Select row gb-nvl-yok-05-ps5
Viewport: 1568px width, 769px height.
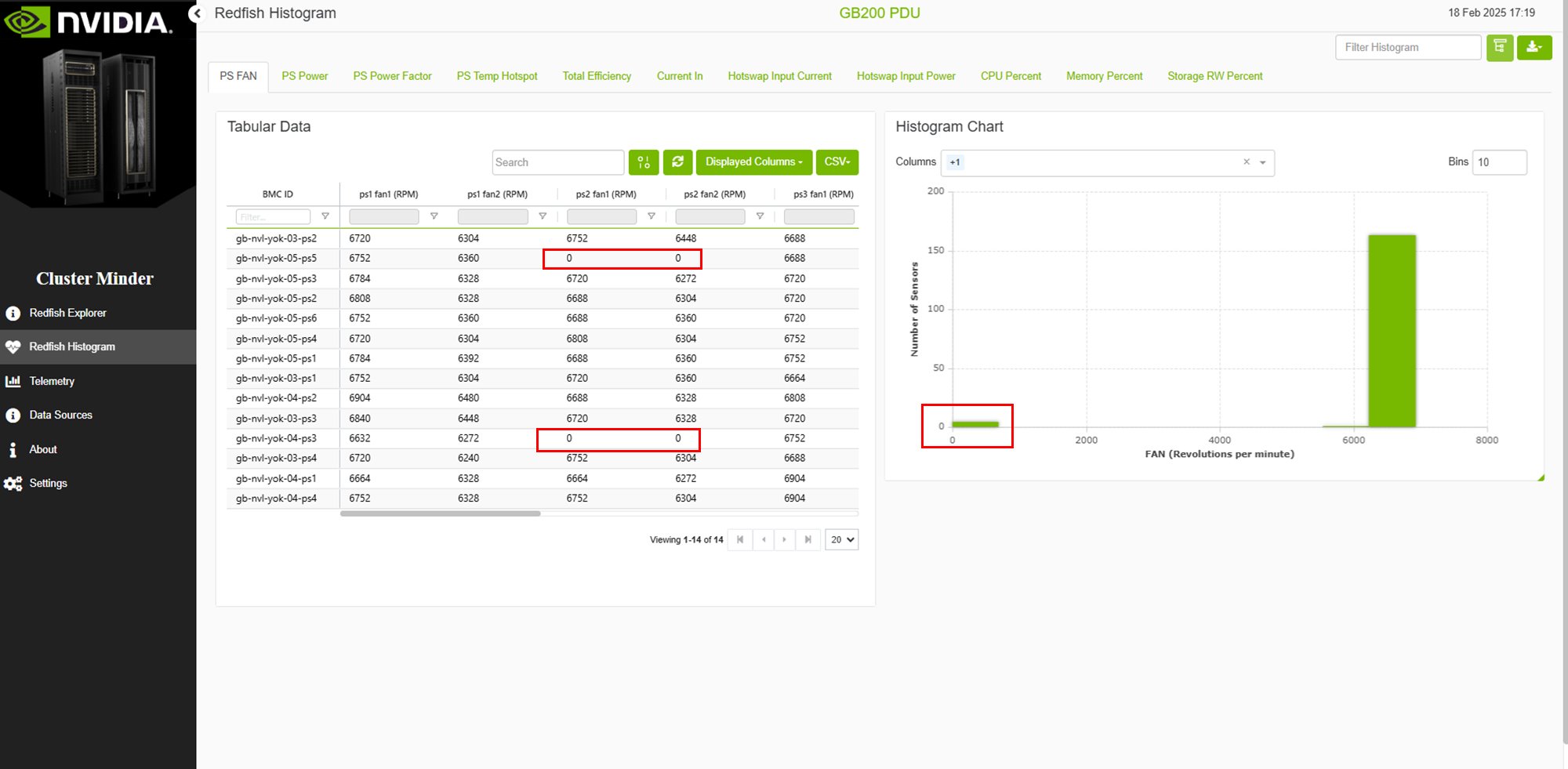tap(543, 259)
